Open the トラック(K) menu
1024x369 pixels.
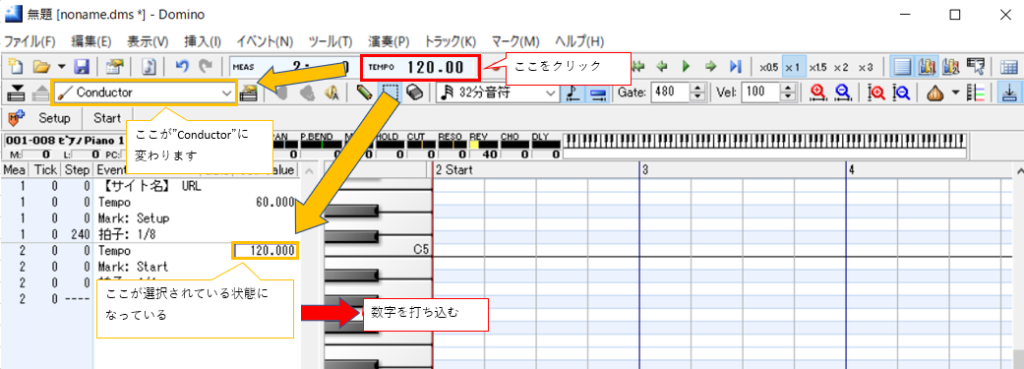(x=451, y=41)
